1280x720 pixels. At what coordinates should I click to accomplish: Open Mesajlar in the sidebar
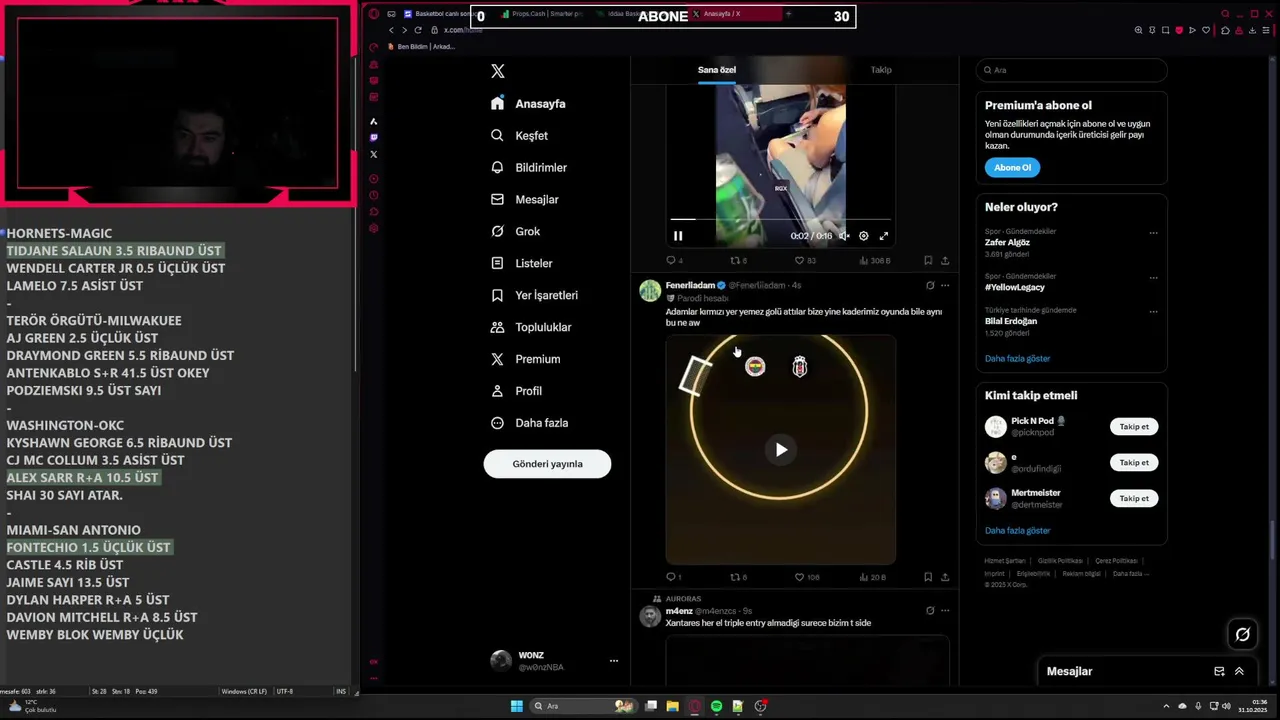524,200
